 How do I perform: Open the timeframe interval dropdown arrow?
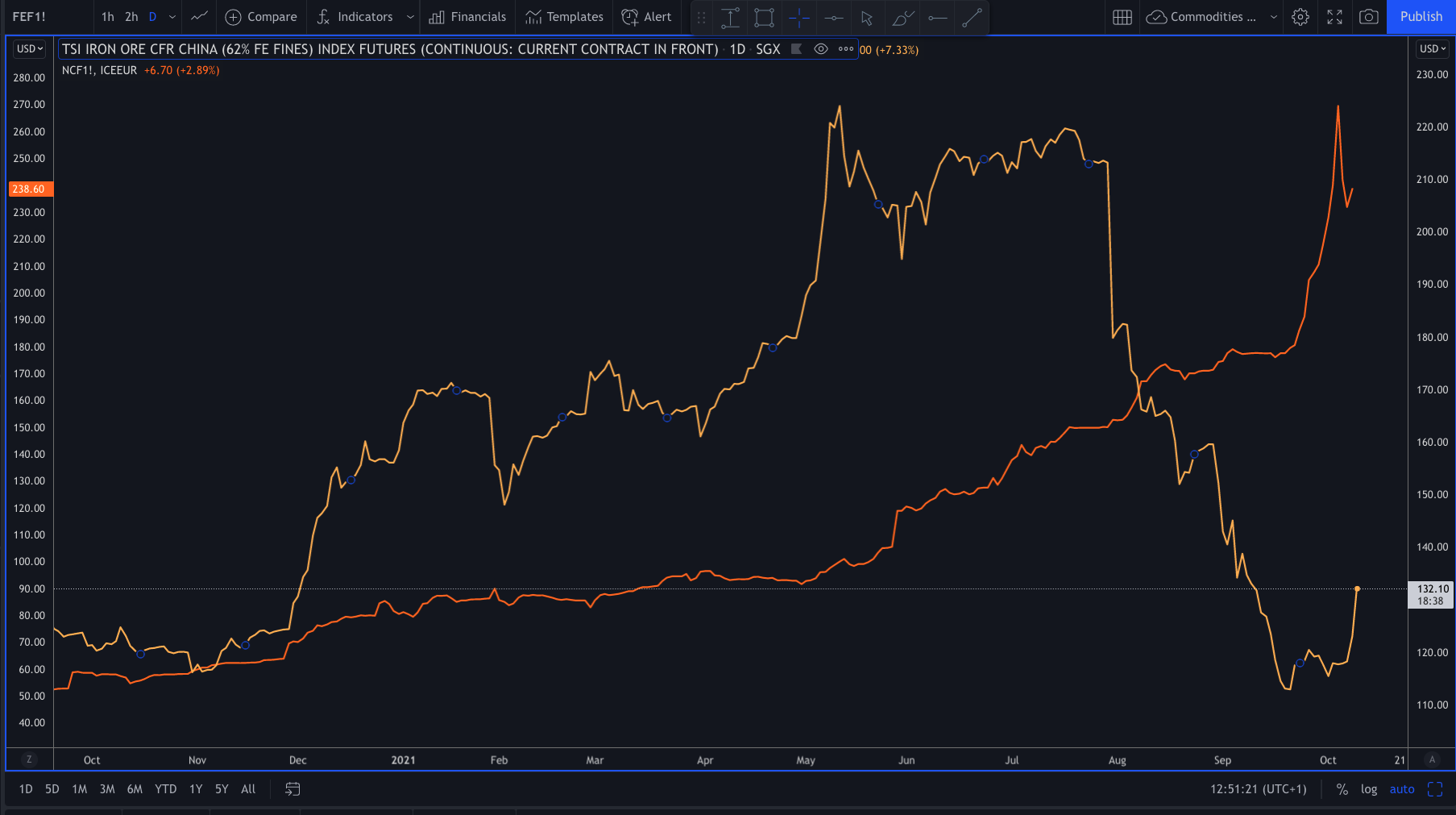[172, 17]
